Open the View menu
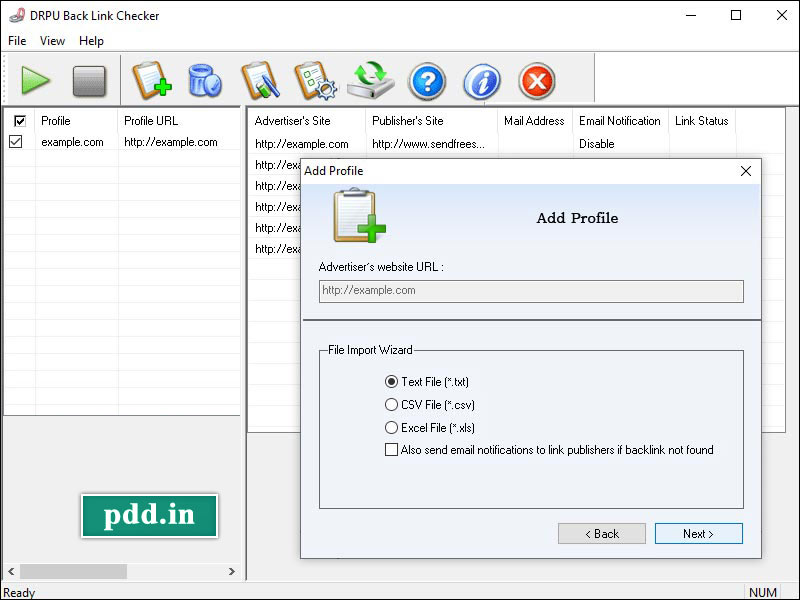800x600 pixels. click(x=52, y=41)
